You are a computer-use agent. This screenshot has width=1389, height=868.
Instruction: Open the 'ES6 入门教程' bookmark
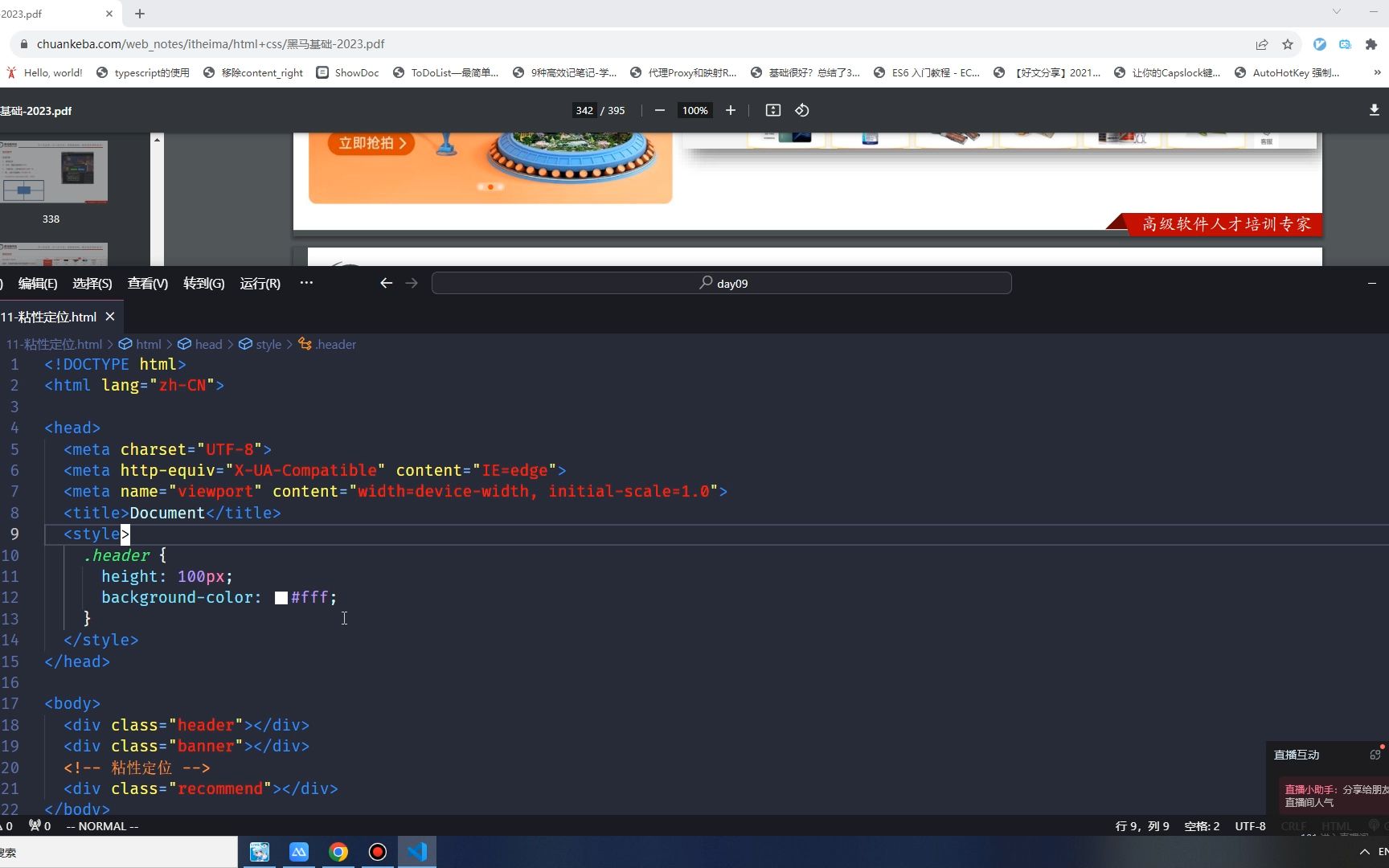pos(927,72)
